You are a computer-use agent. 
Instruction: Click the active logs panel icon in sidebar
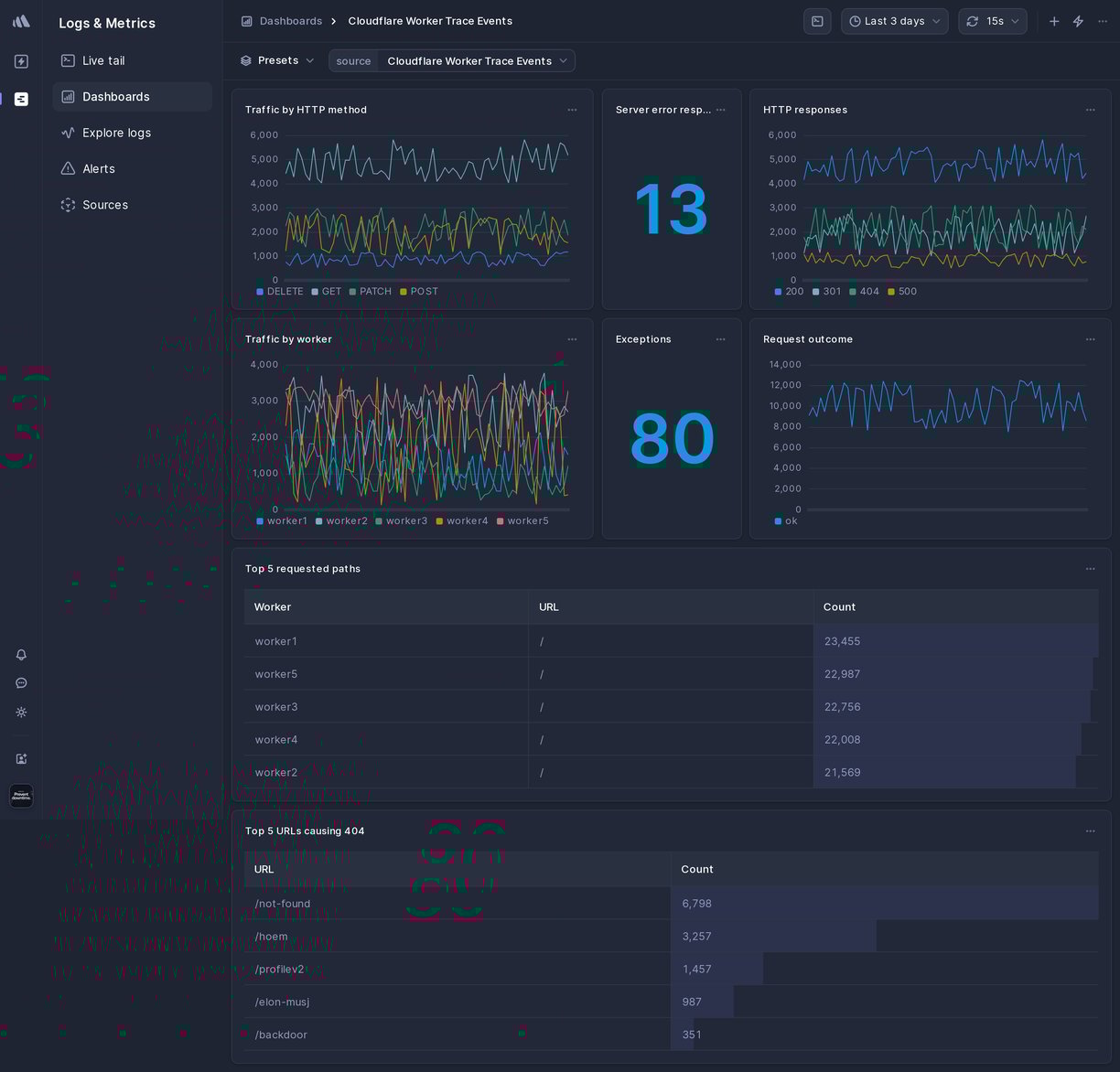(x=21, y=99)
